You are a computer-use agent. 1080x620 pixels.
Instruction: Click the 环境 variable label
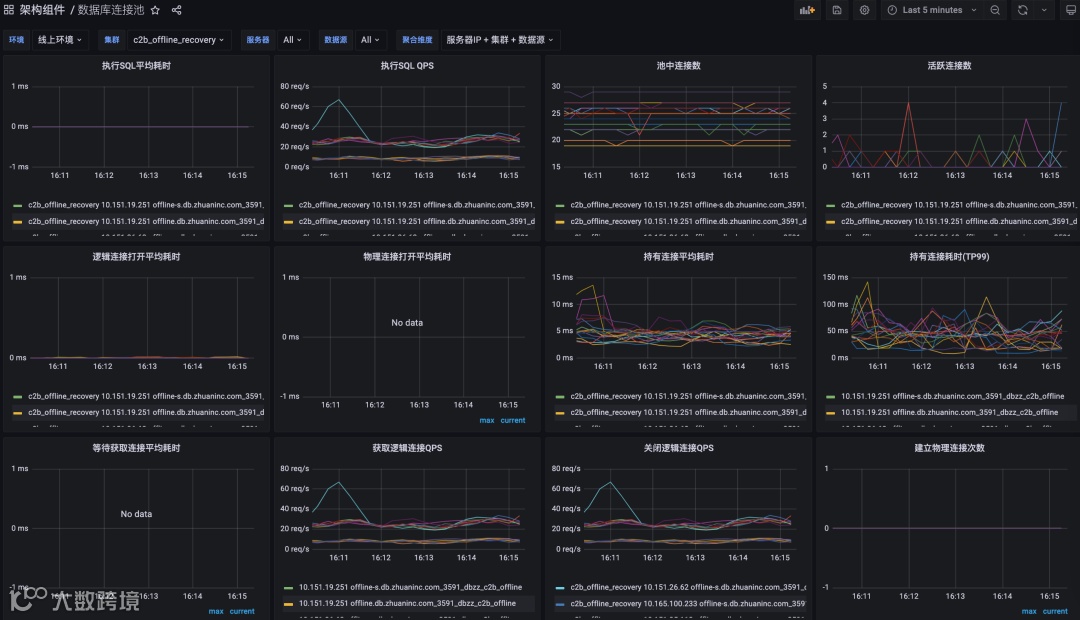[17, 40]
